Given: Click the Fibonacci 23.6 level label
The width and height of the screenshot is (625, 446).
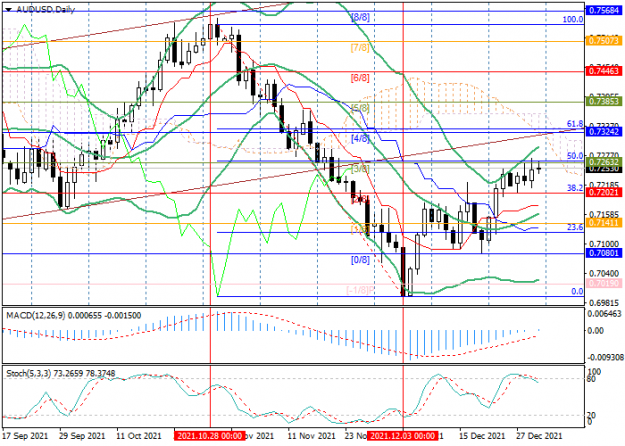Looking at the screenshot, I should (575, 227).
